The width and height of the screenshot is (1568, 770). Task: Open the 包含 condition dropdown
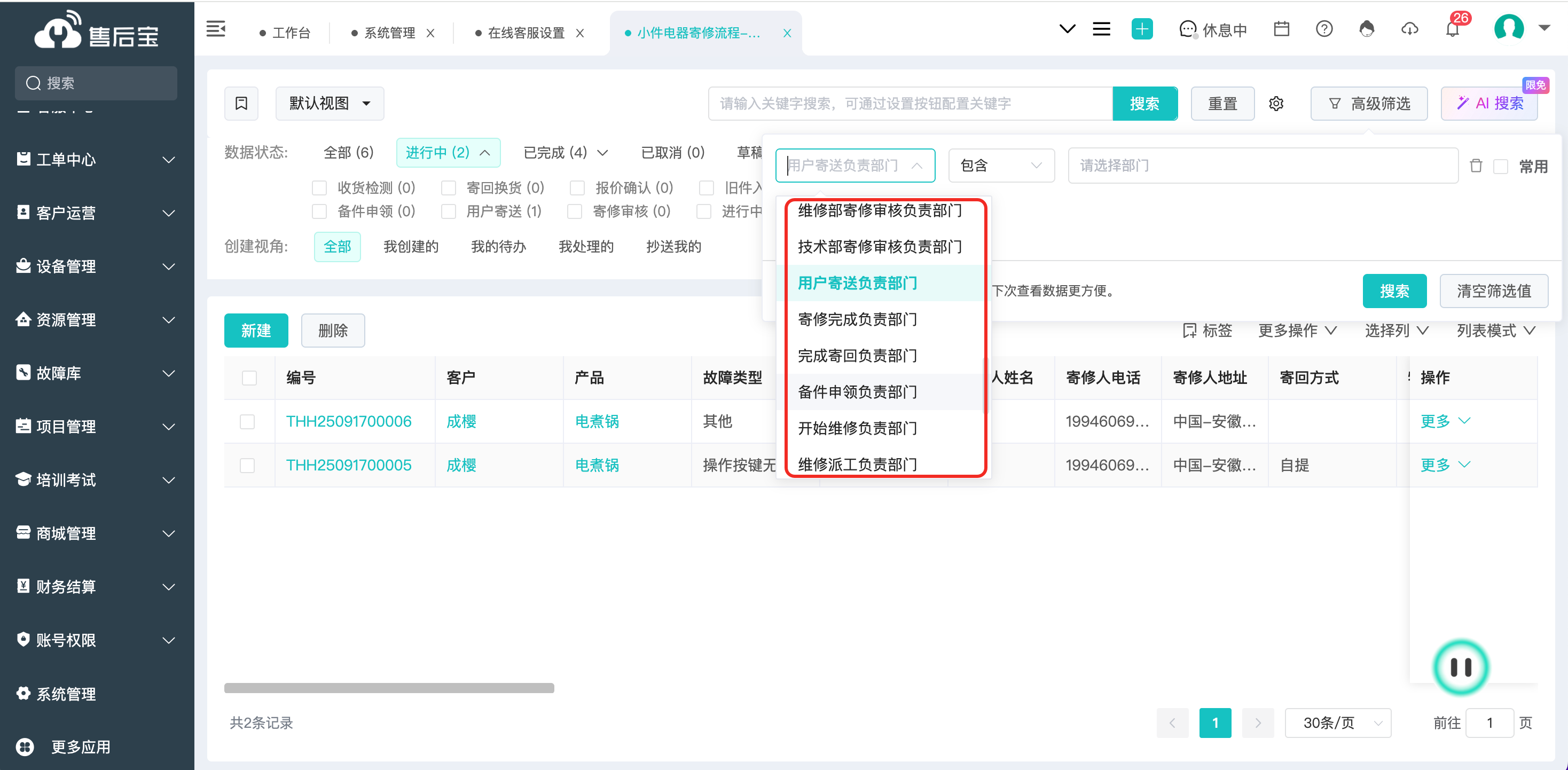tap(1001, 166)
